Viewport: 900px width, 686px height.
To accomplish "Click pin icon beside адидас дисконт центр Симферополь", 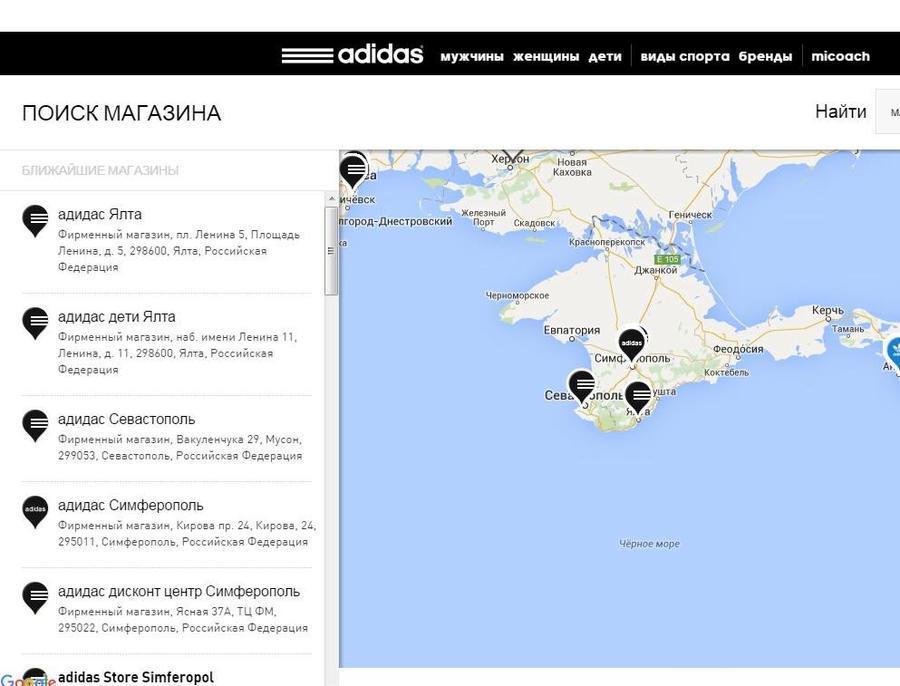I will pyautogui.click(x=35, y=598).
